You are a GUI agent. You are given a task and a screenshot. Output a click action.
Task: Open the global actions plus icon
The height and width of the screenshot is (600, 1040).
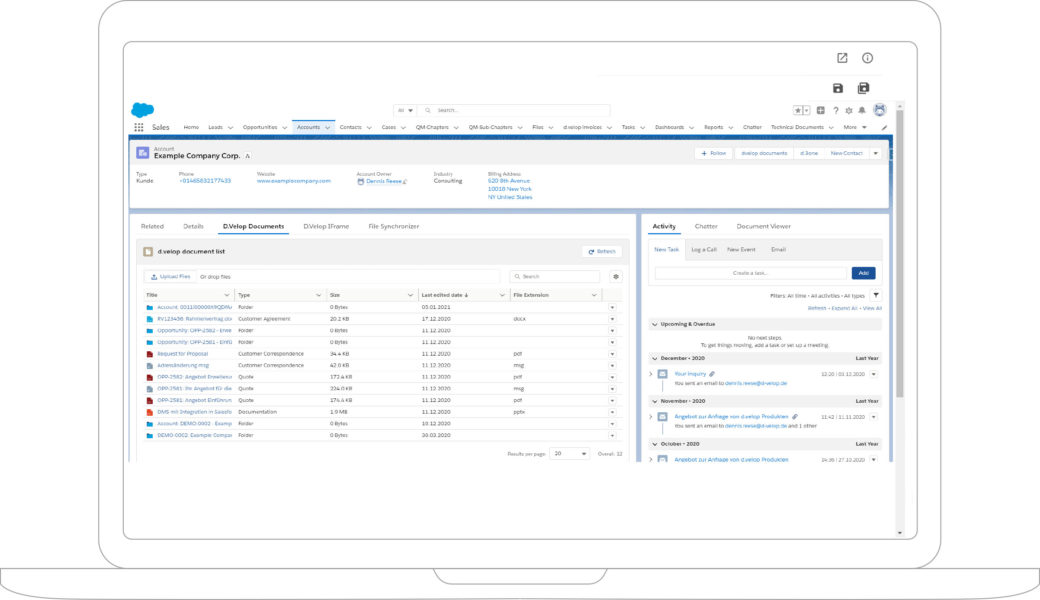pyautogui.click(x=820, y=111)
